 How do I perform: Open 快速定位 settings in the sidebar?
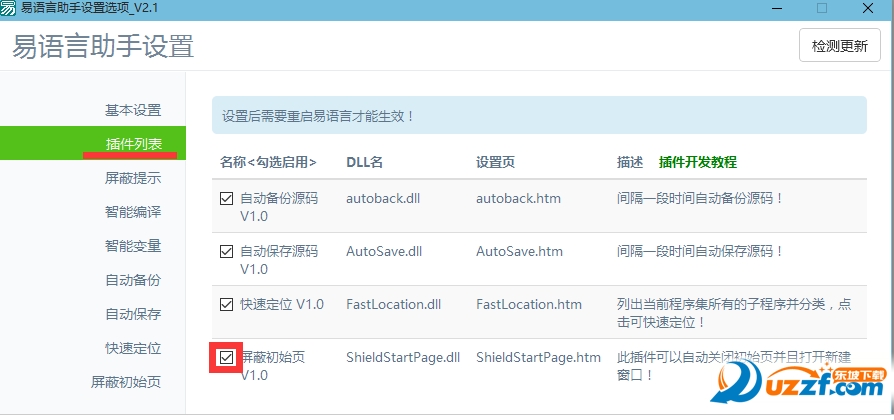tap(133, 348)
